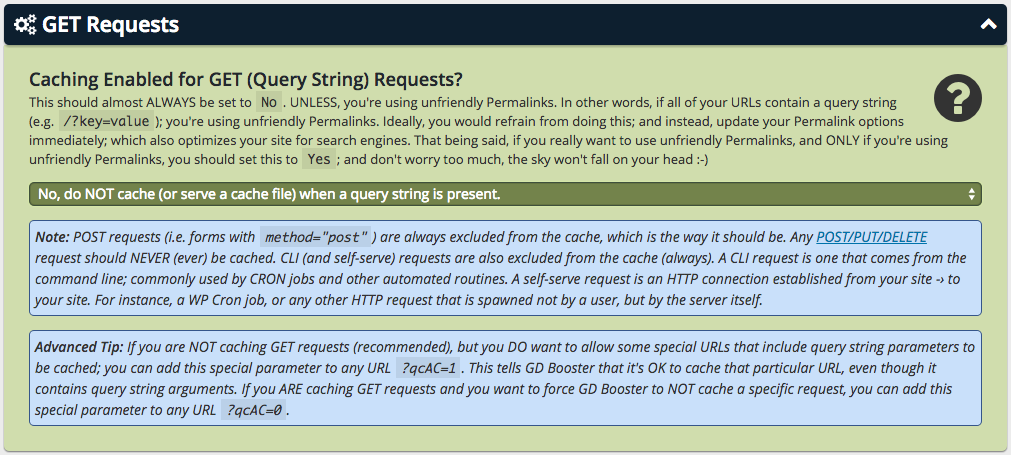Click the 'No' code snippet

click(x=269, y=102)
